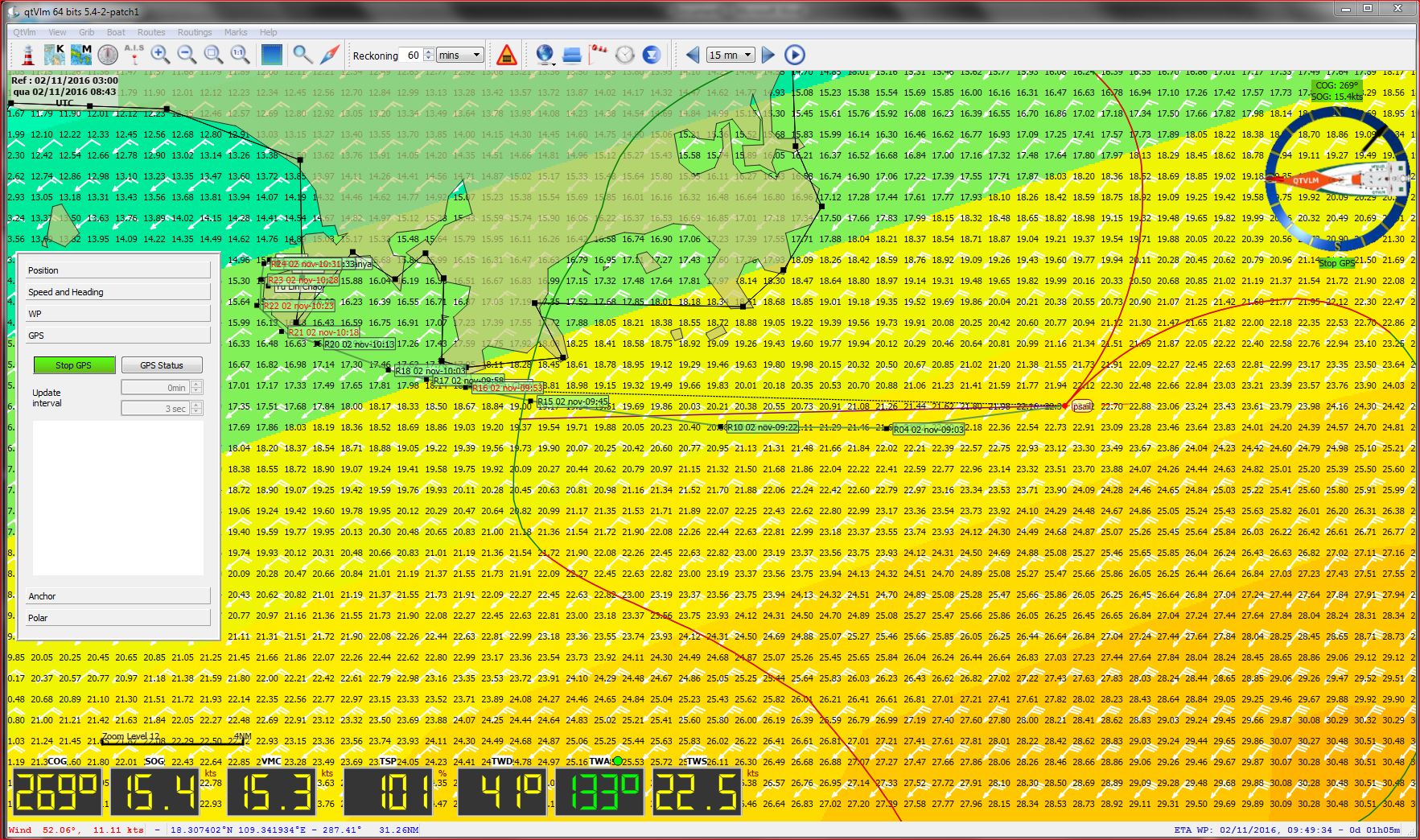Open the Routes menu

(151, 32)
